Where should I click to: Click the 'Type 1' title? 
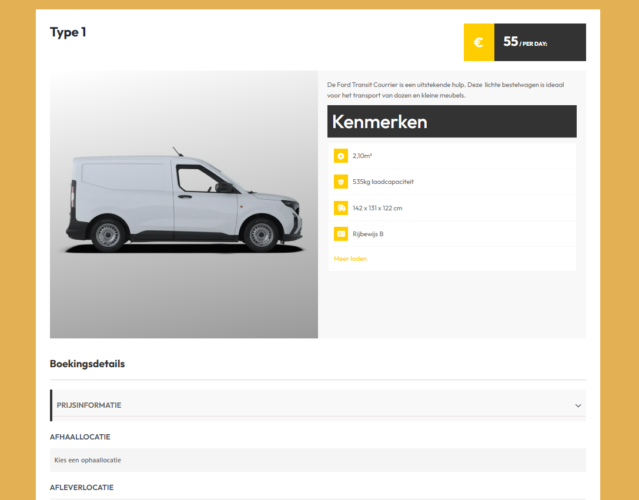pyautogui.click(x=68, y=32)
